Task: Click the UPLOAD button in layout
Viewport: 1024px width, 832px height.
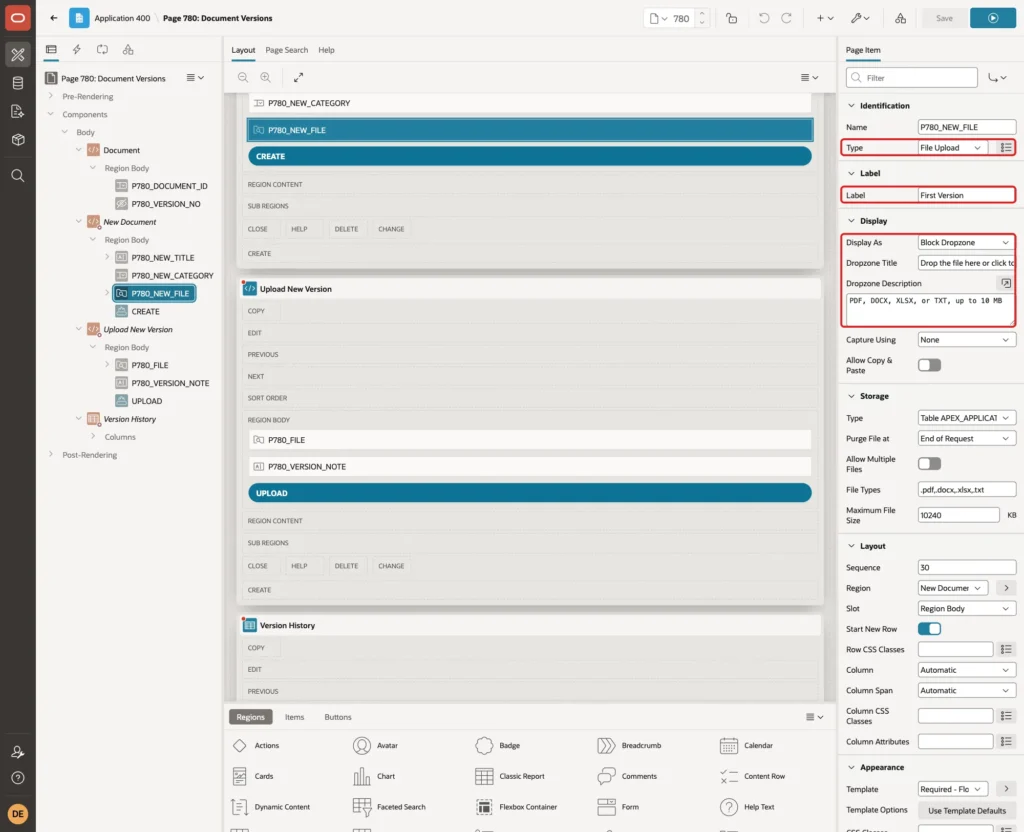Action: tap(530, 493)
